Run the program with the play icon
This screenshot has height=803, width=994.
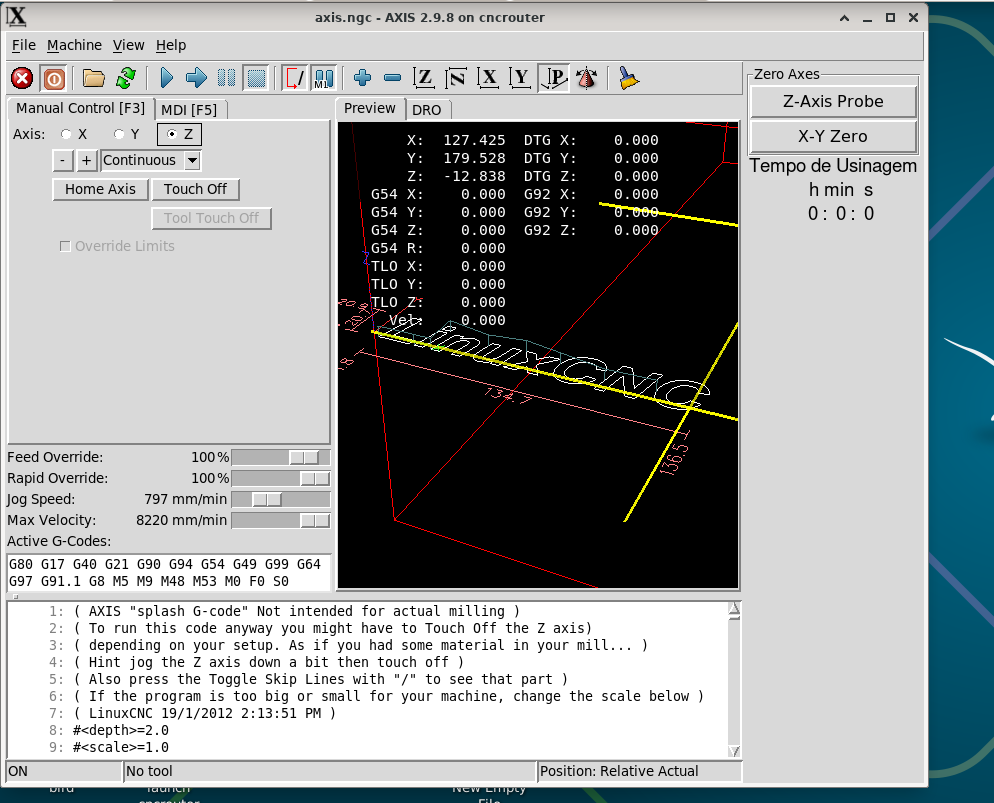point(167,78)
